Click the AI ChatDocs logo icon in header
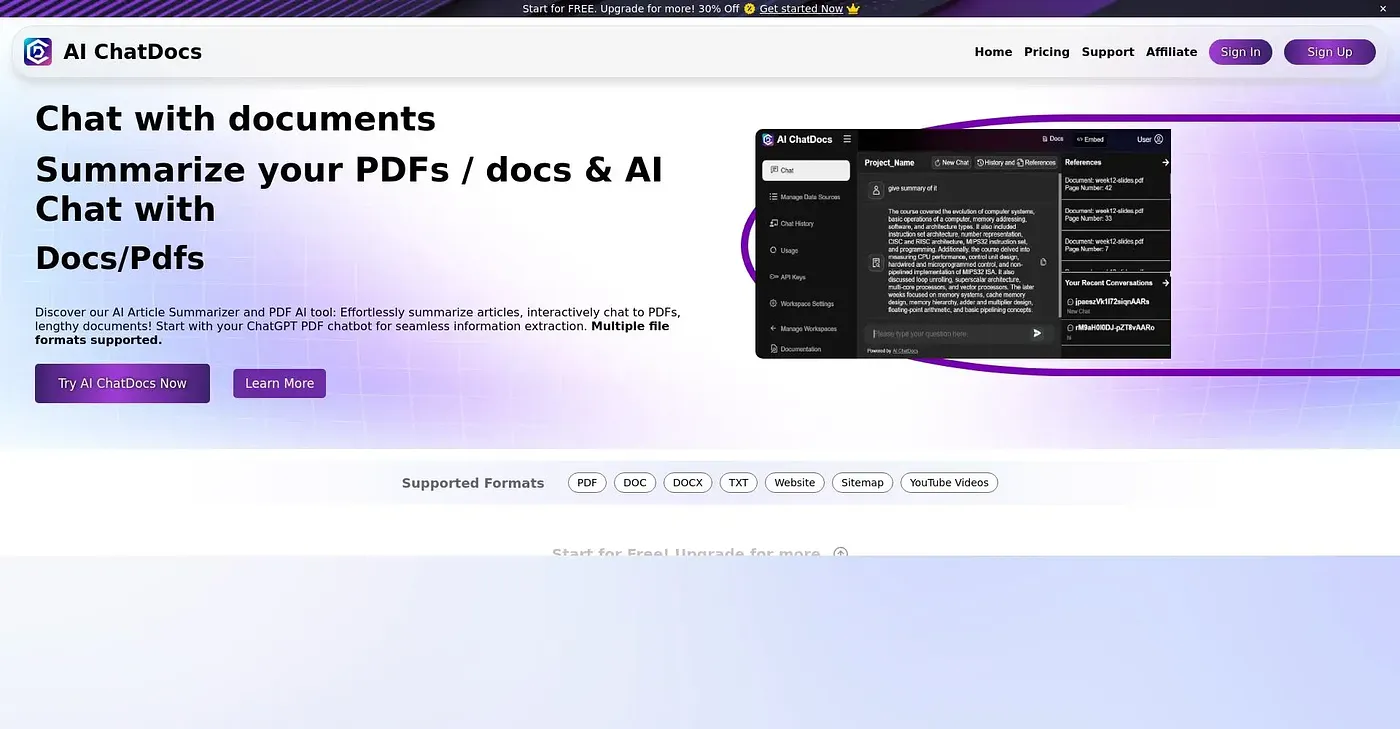The height and width of the screenshot is (729, 1400). (x=38, y=52)
